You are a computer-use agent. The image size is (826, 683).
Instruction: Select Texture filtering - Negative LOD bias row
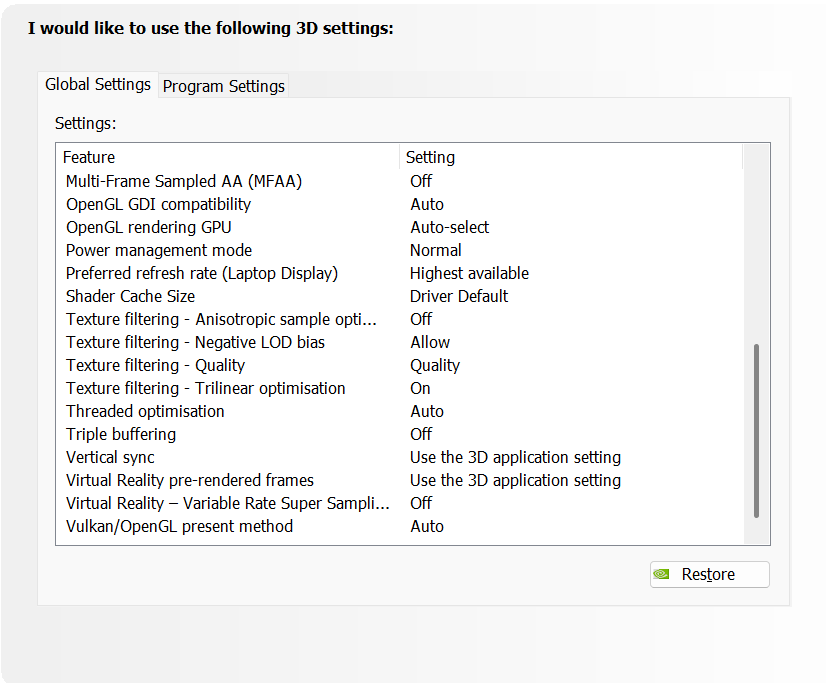pyautogui.click(x=195, y=342)
